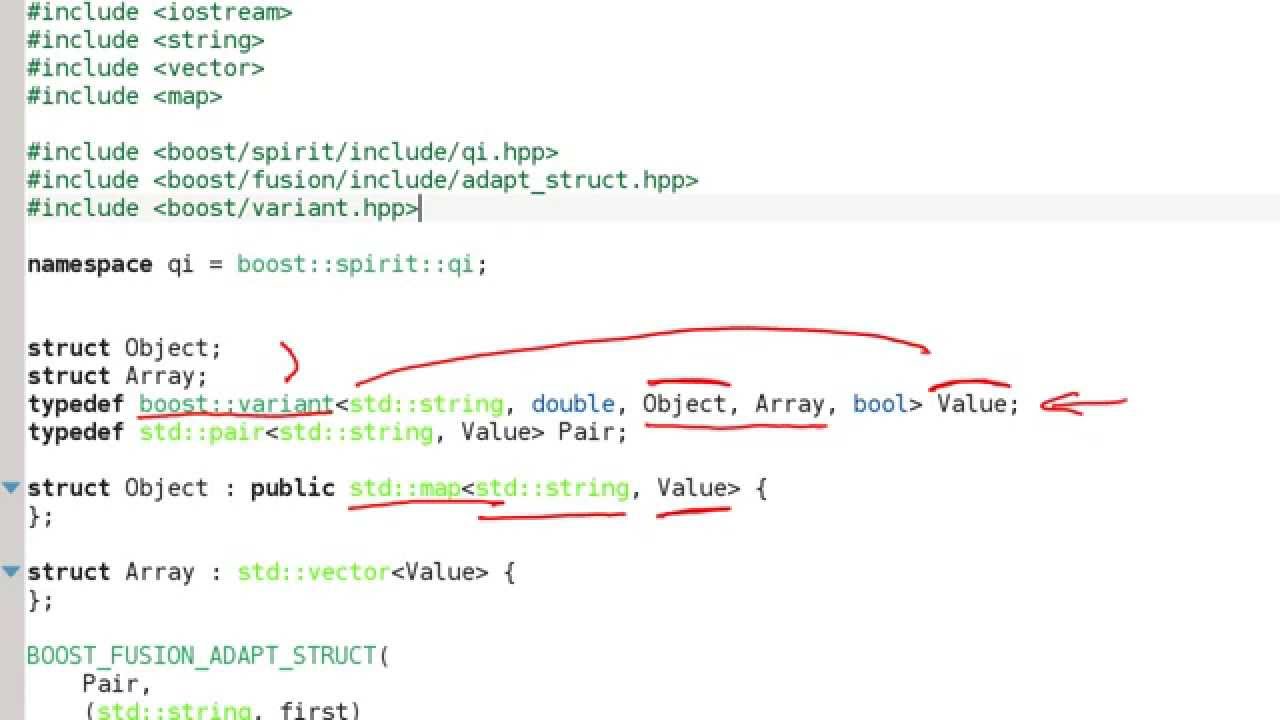Click the #include <iostream> line
The width and height of the screenshot is (1280, 720).
[160, 12]
